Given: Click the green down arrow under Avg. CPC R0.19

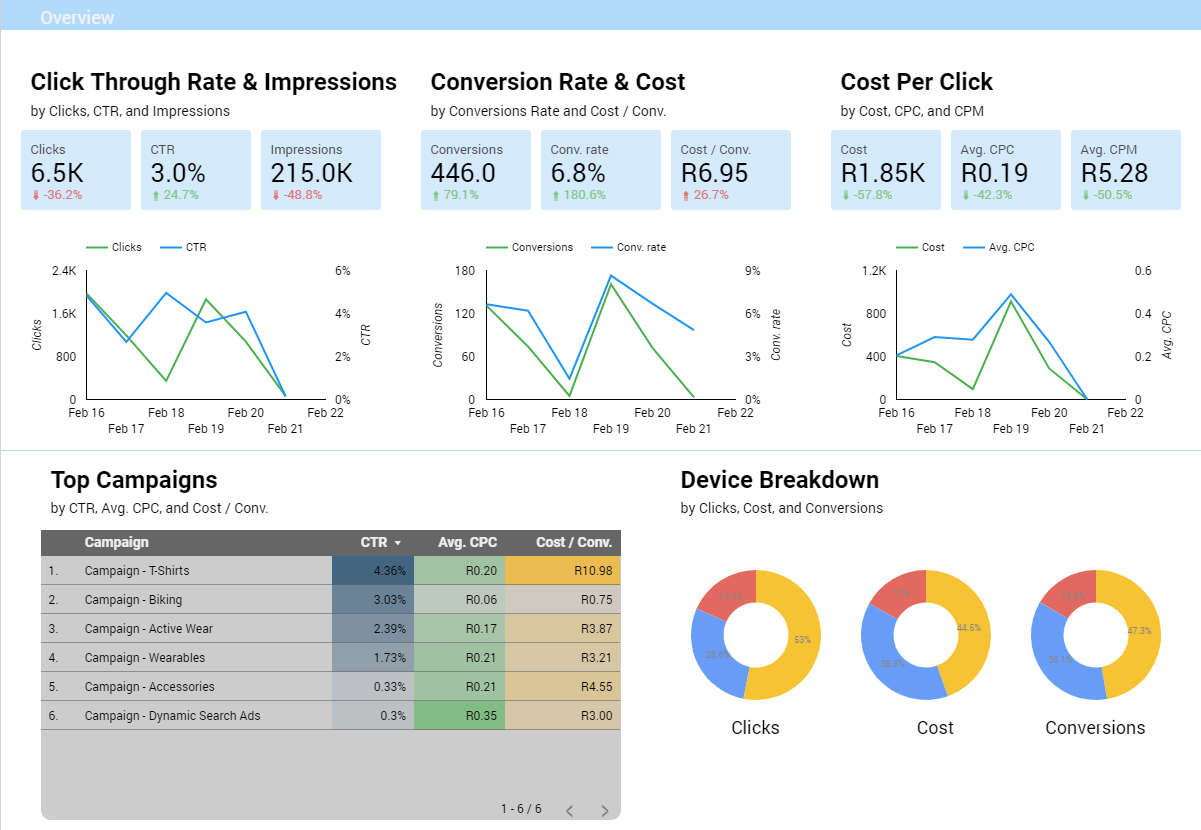Looking at the screenshot, I should pos(966,195).
